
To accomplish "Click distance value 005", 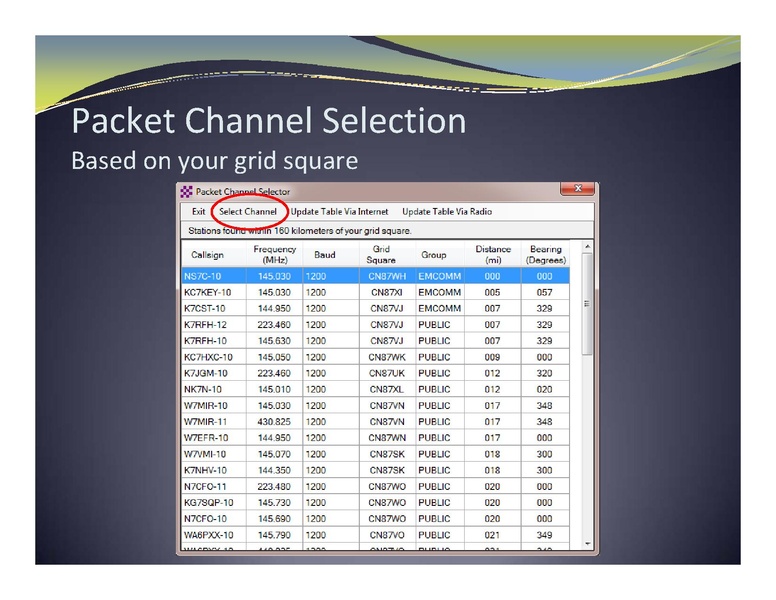I will (x=492, y=293).
